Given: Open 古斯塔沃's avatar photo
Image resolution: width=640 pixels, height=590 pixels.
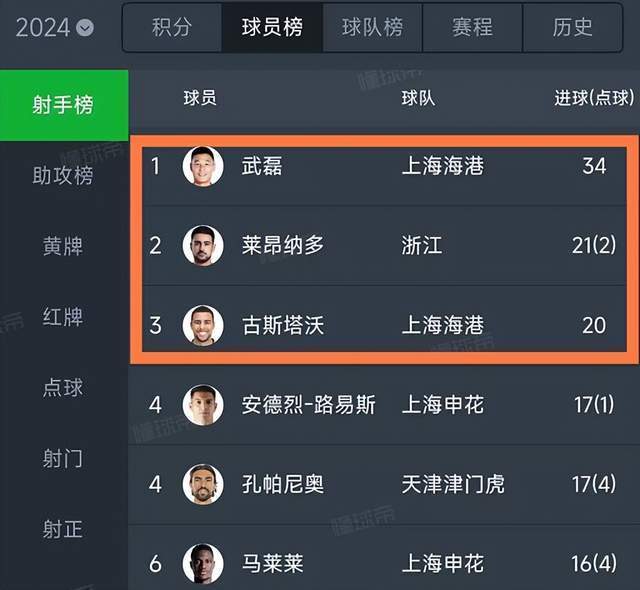Looking at the screenshot, I should coord(203,325).
